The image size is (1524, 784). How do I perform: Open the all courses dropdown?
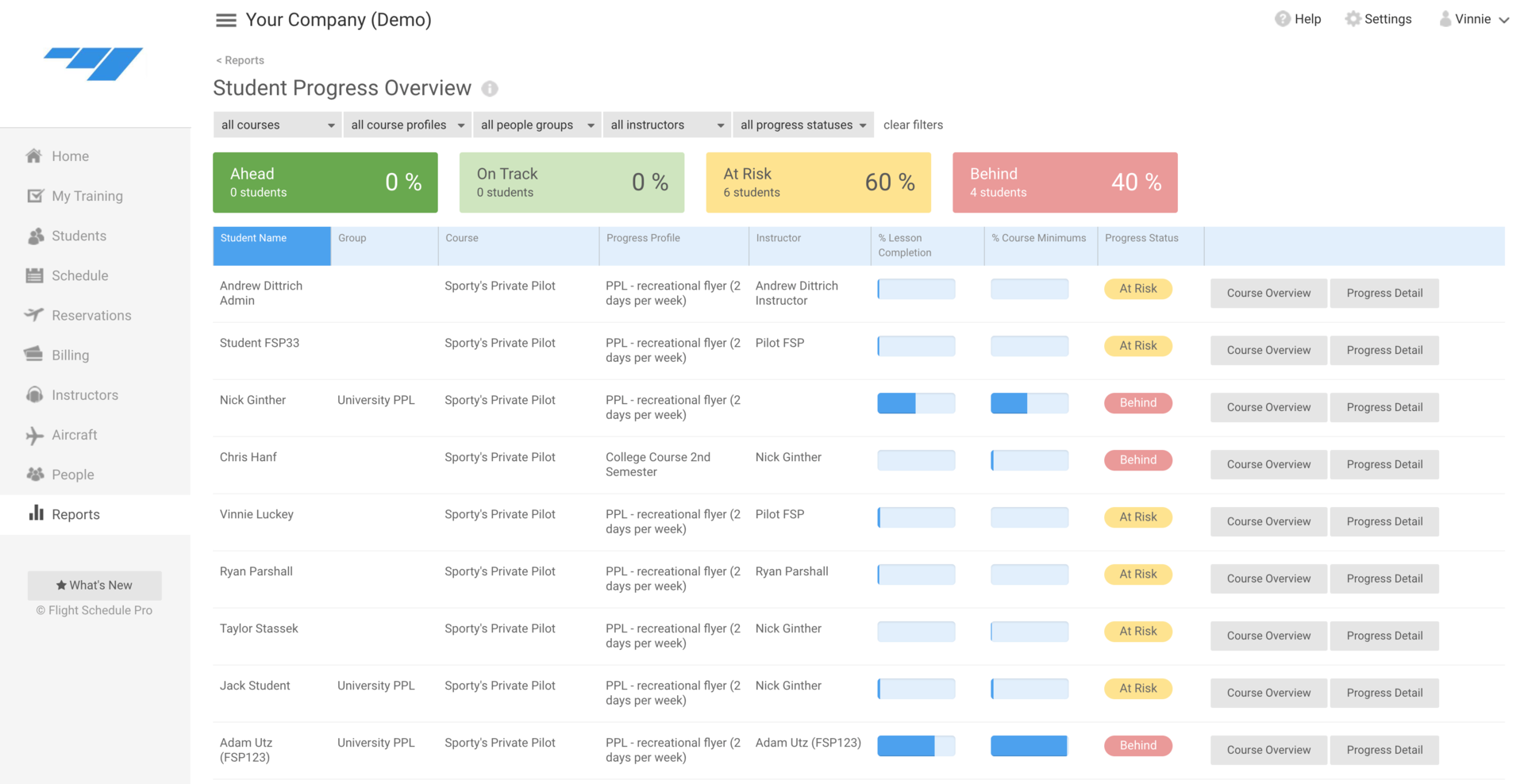pos(276,125)
